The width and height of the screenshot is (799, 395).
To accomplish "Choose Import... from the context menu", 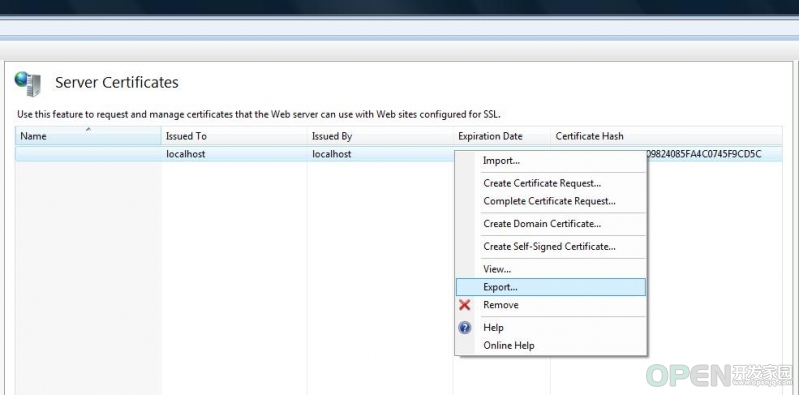I will 551,161.
